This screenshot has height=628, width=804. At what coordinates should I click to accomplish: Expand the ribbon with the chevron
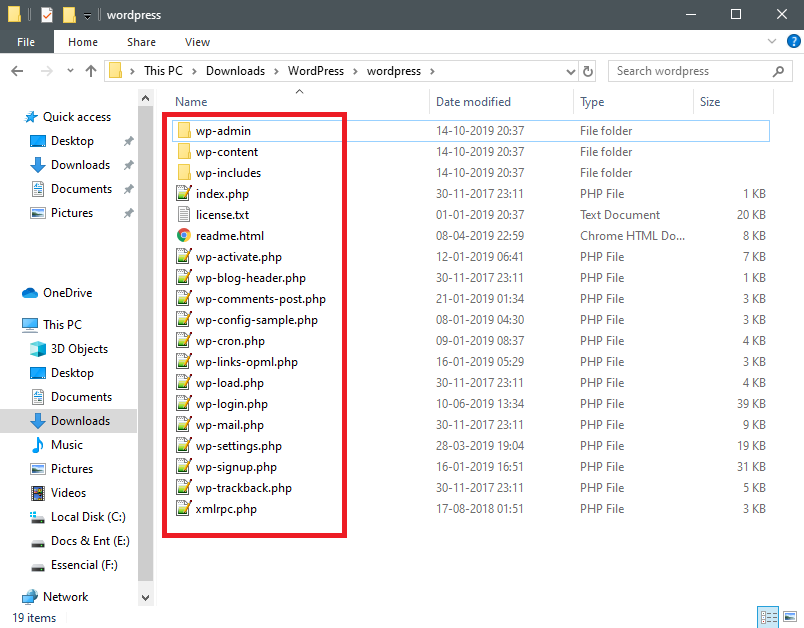click(772, 41)
